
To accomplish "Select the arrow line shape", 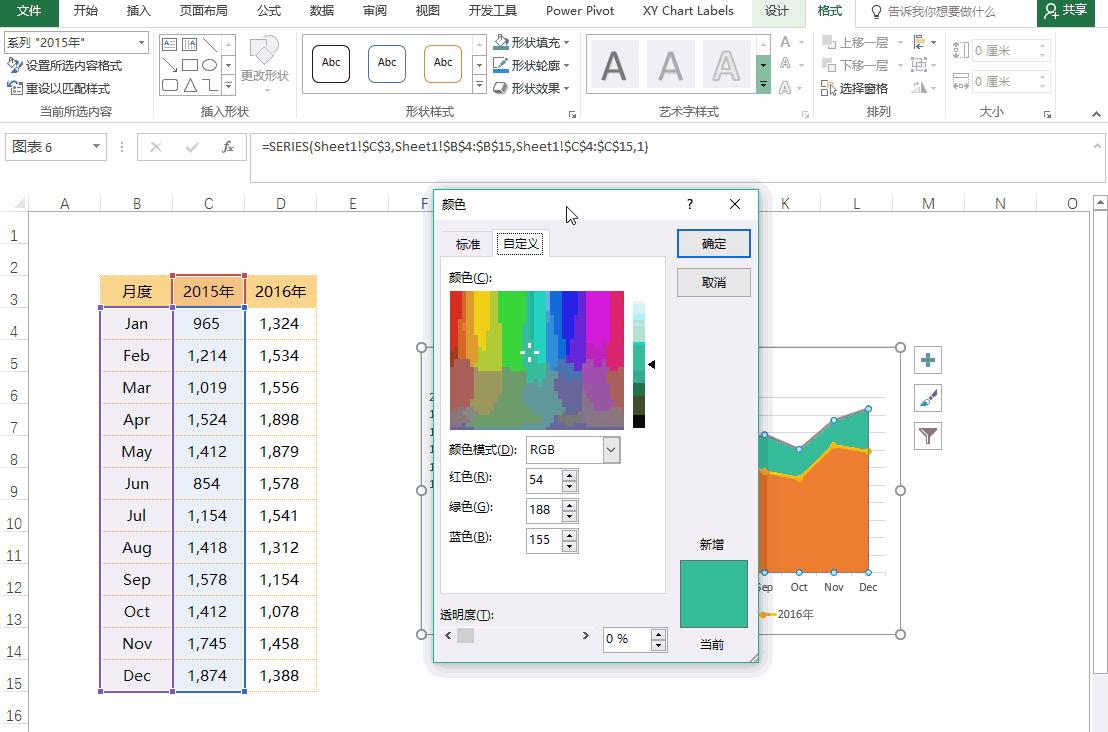I will click(170, 65).
